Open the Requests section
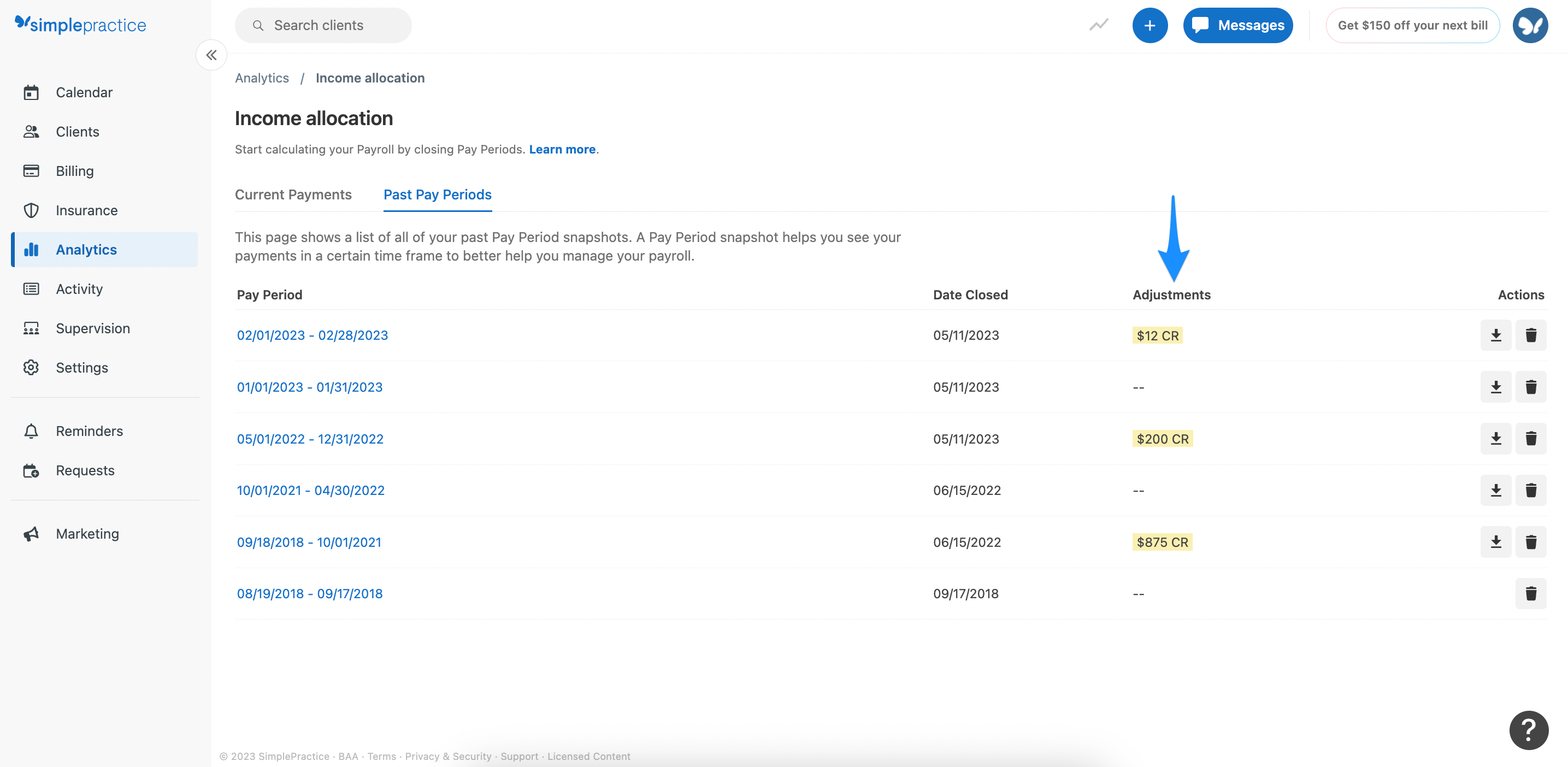 (x=85, y=470)
